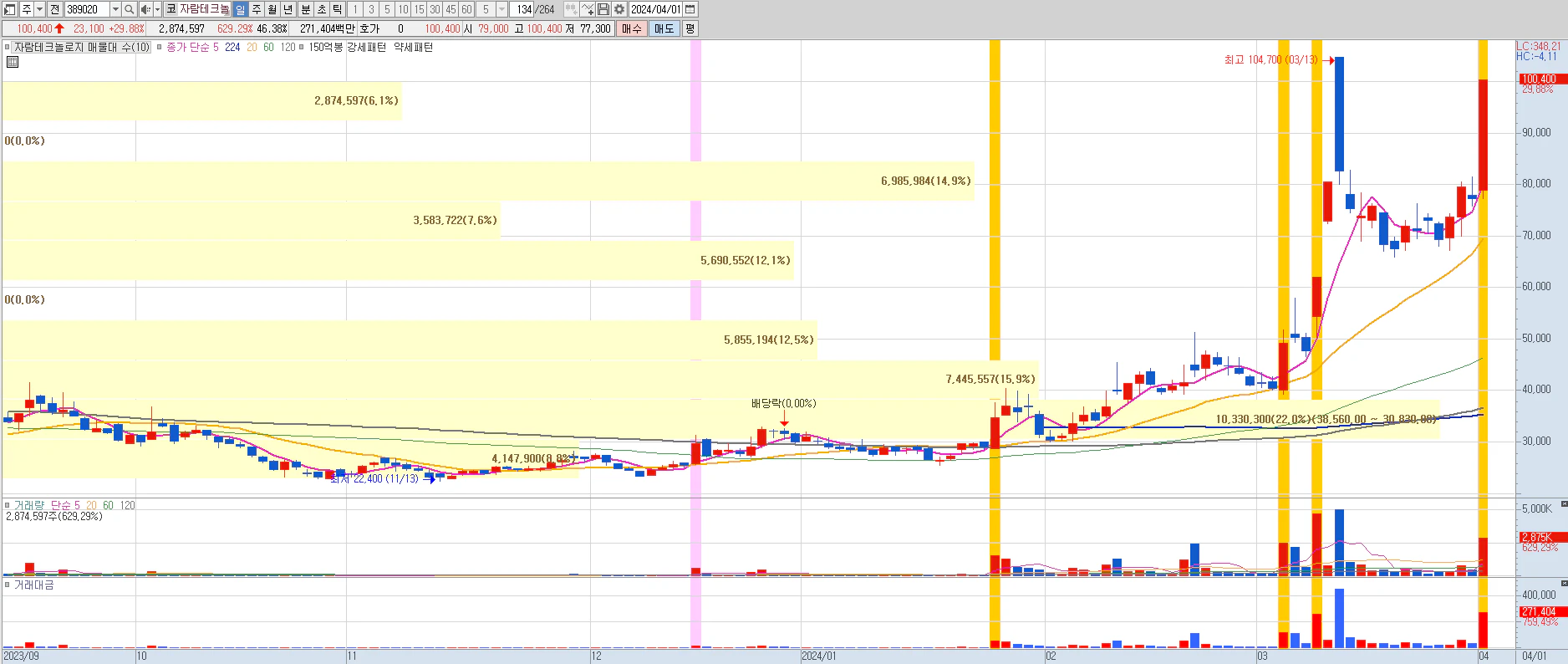1568x664 pixels.
Task: Click the 2024/01 date axis label
Action: click(819, 656)
